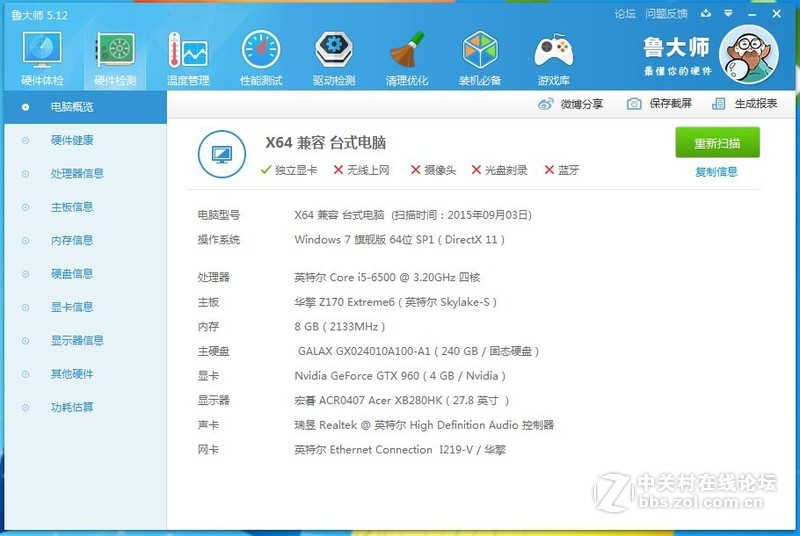Select 电脑概览 in the sidebar
Screen dimensions: 800x536
[x=85, y=107]
